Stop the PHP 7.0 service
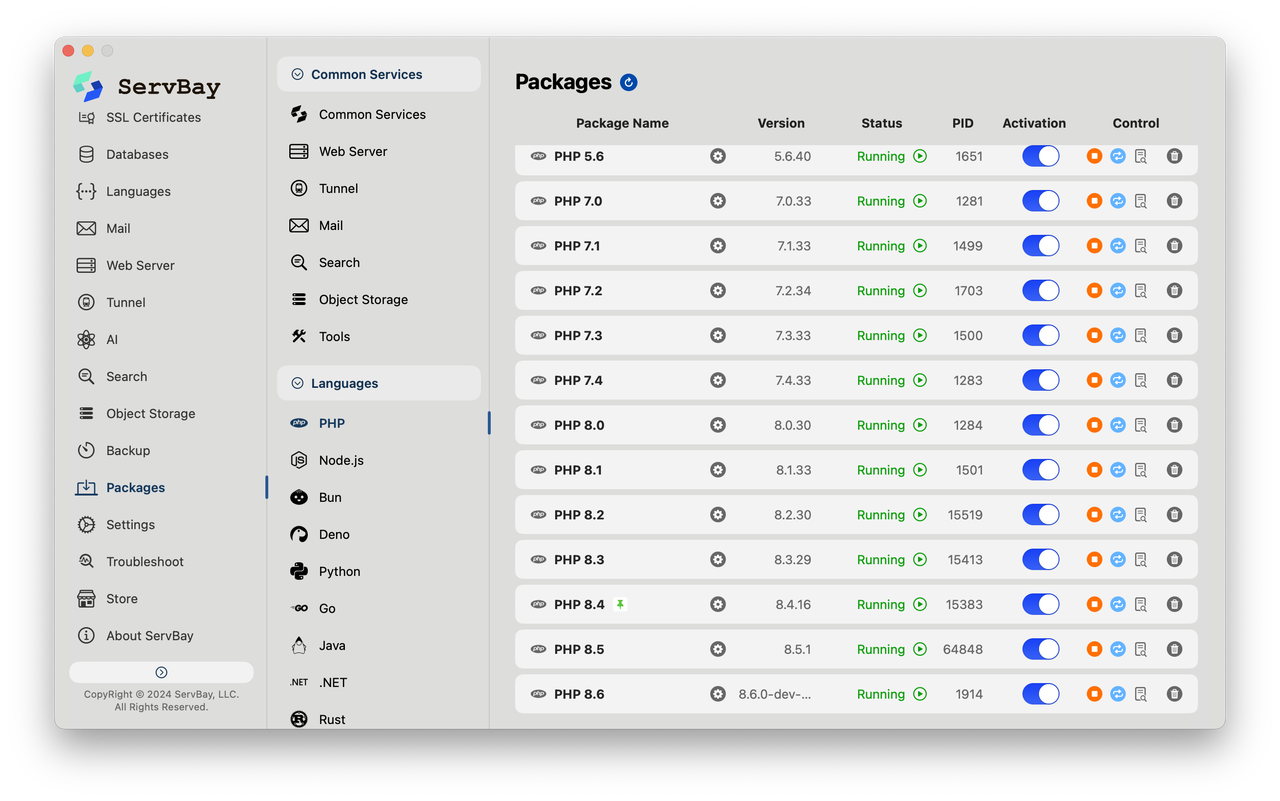The image size is (1280, 801). click(1094, 201)
